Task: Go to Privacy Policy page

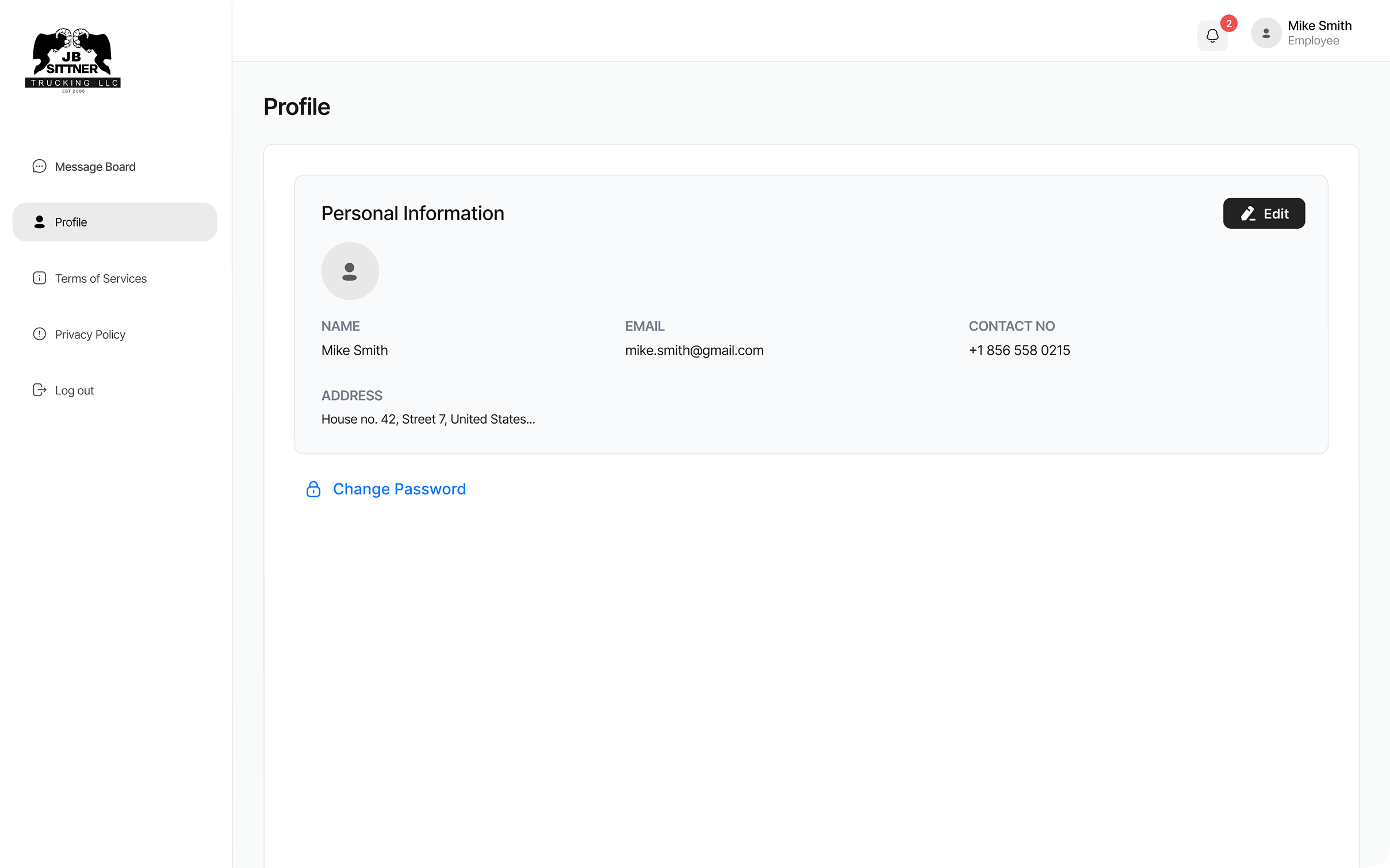Action: coord(90,334)
